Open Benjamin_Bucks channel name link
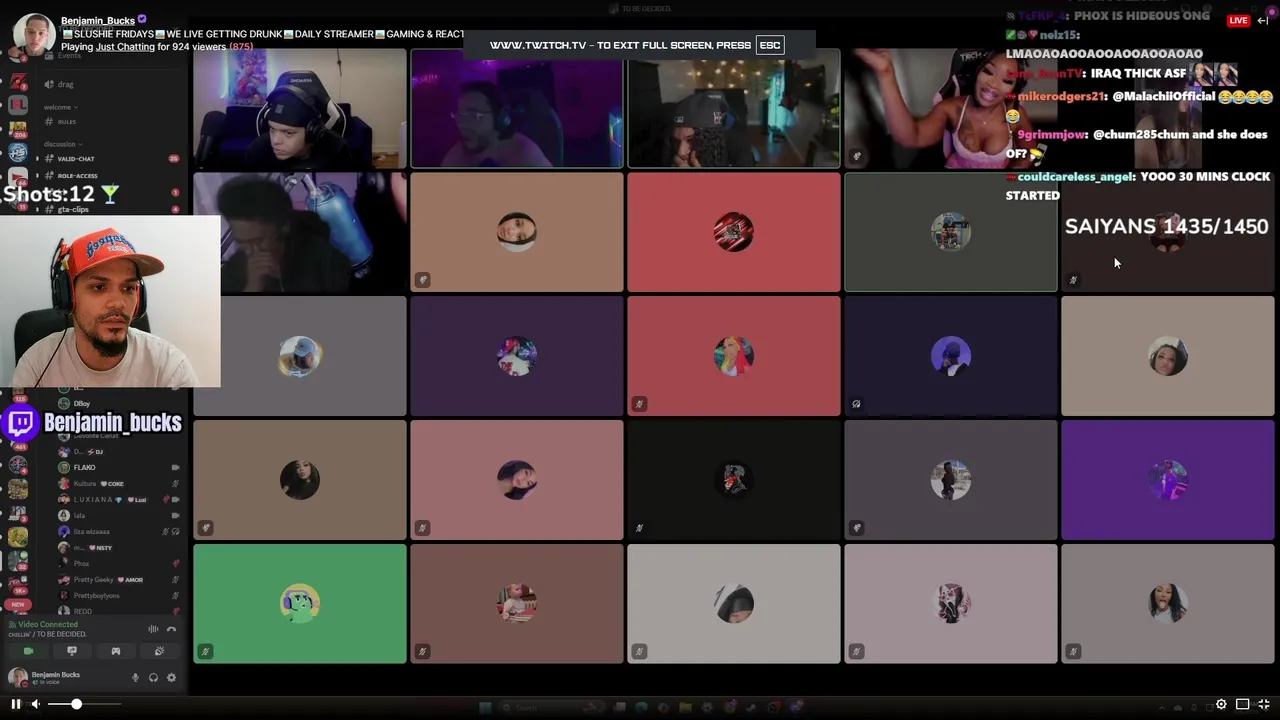The height and width of the screenshot is (720, 1280). click(98, 20)
